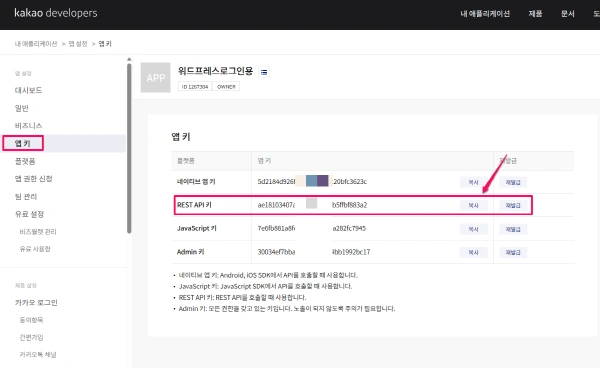Open 앱 권한 신청 in the sidebar
This screenshot has width=600, height=368.
[x=33, y=179]
